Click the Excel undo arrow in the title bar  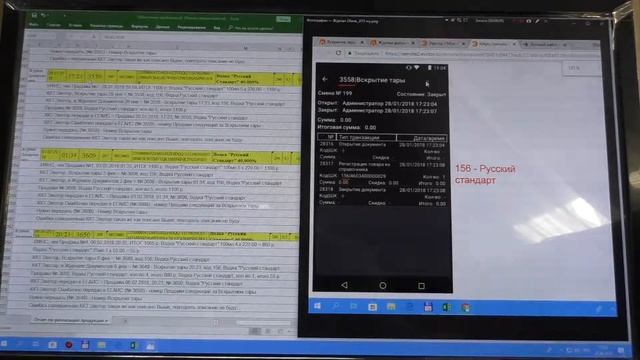pyautogui.click(x=44, y=16)
